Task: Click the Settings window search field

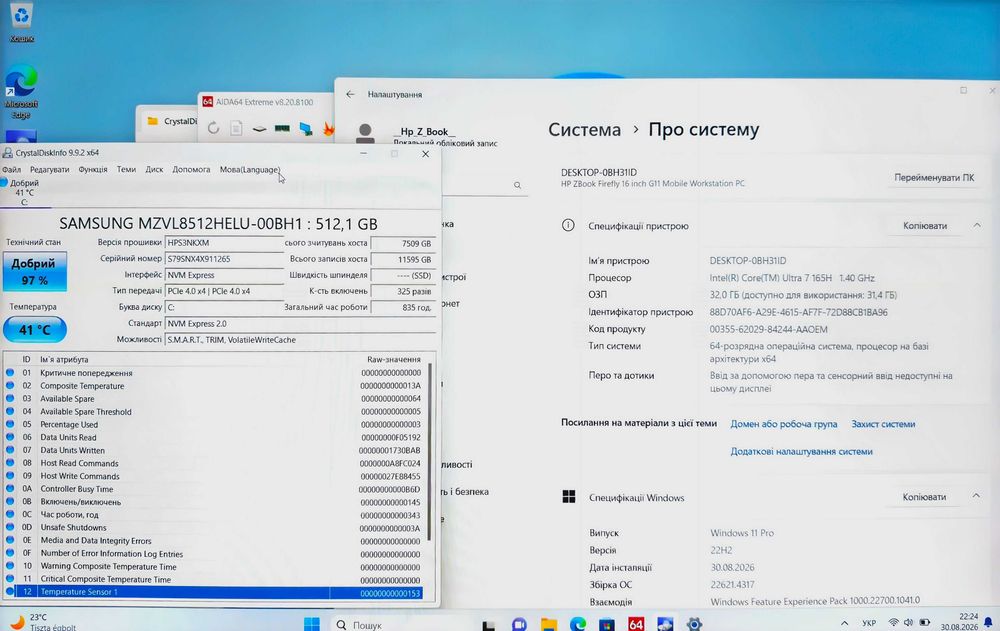Action: (x=485, y=185)
